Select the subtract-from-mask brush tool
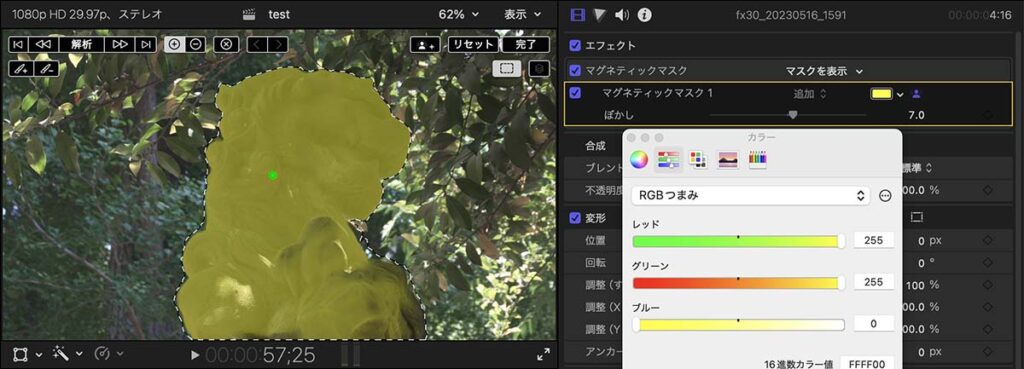The width and height of the screenshot is (1024, 369). [x=46, y=68]
